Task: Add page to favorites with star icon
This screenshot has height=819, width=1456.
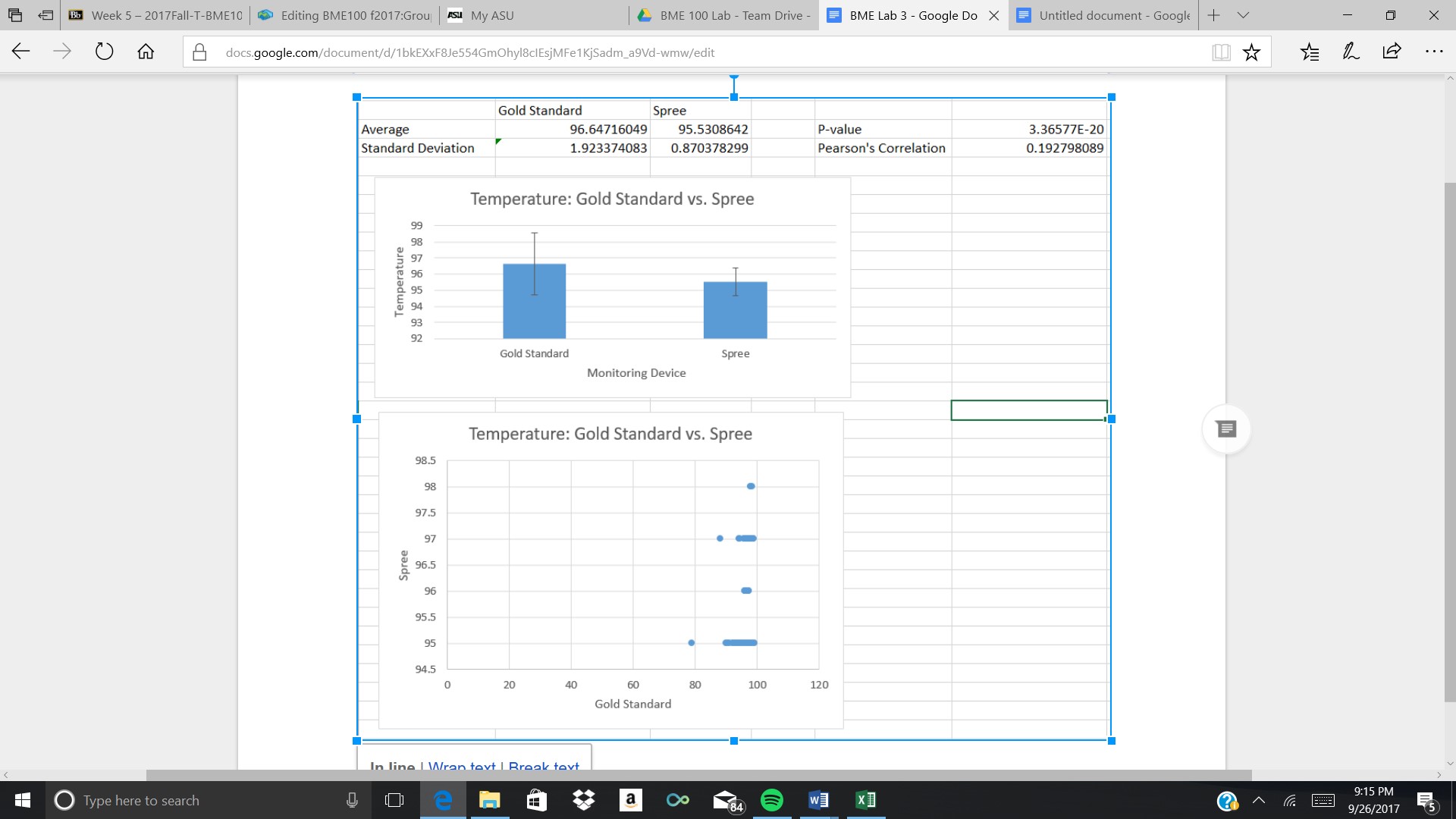Action: tap(1251, 52)
